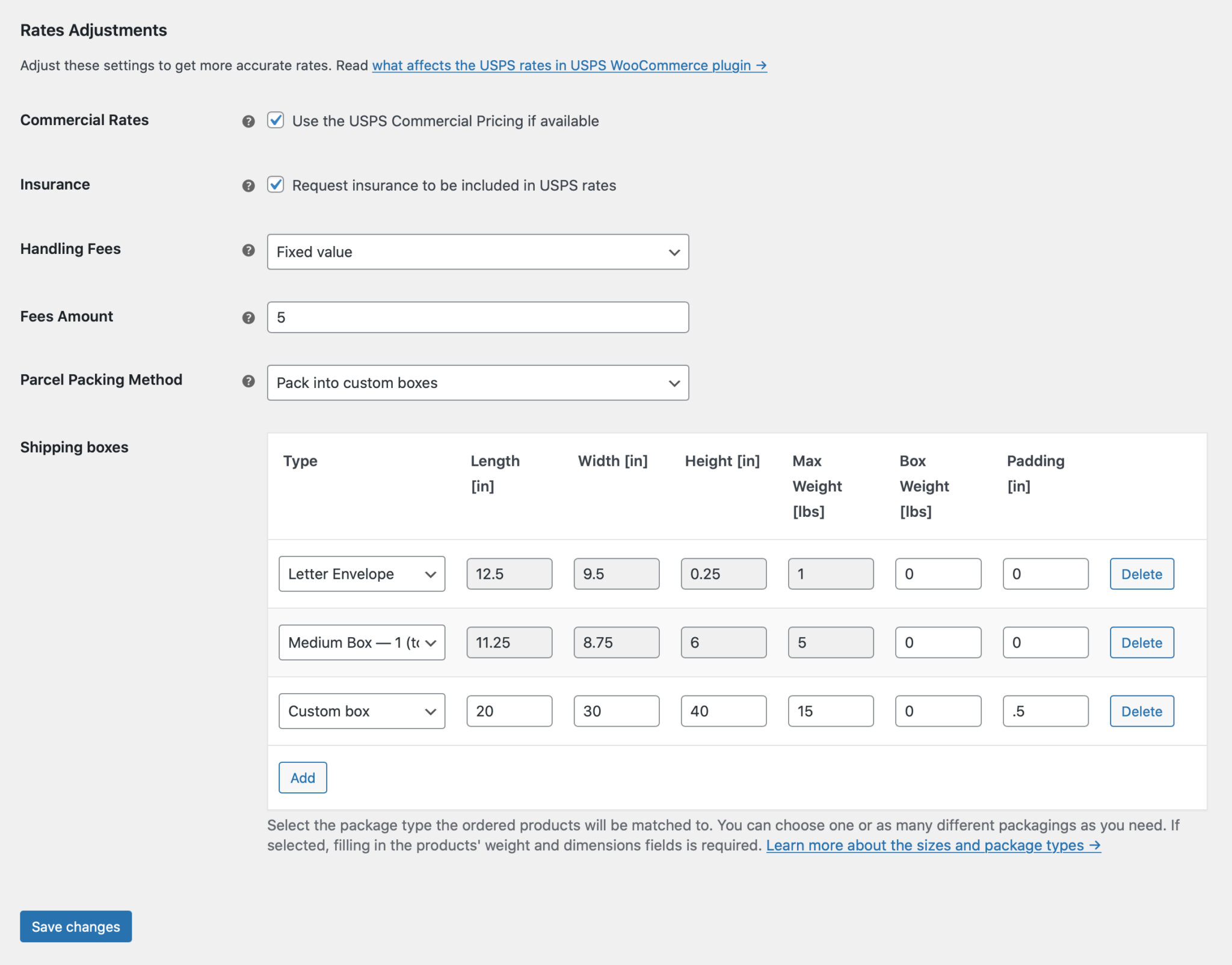Open the Handling Fees help tooltip
This screenshot has width=1232, height=965.
point(247,251)
